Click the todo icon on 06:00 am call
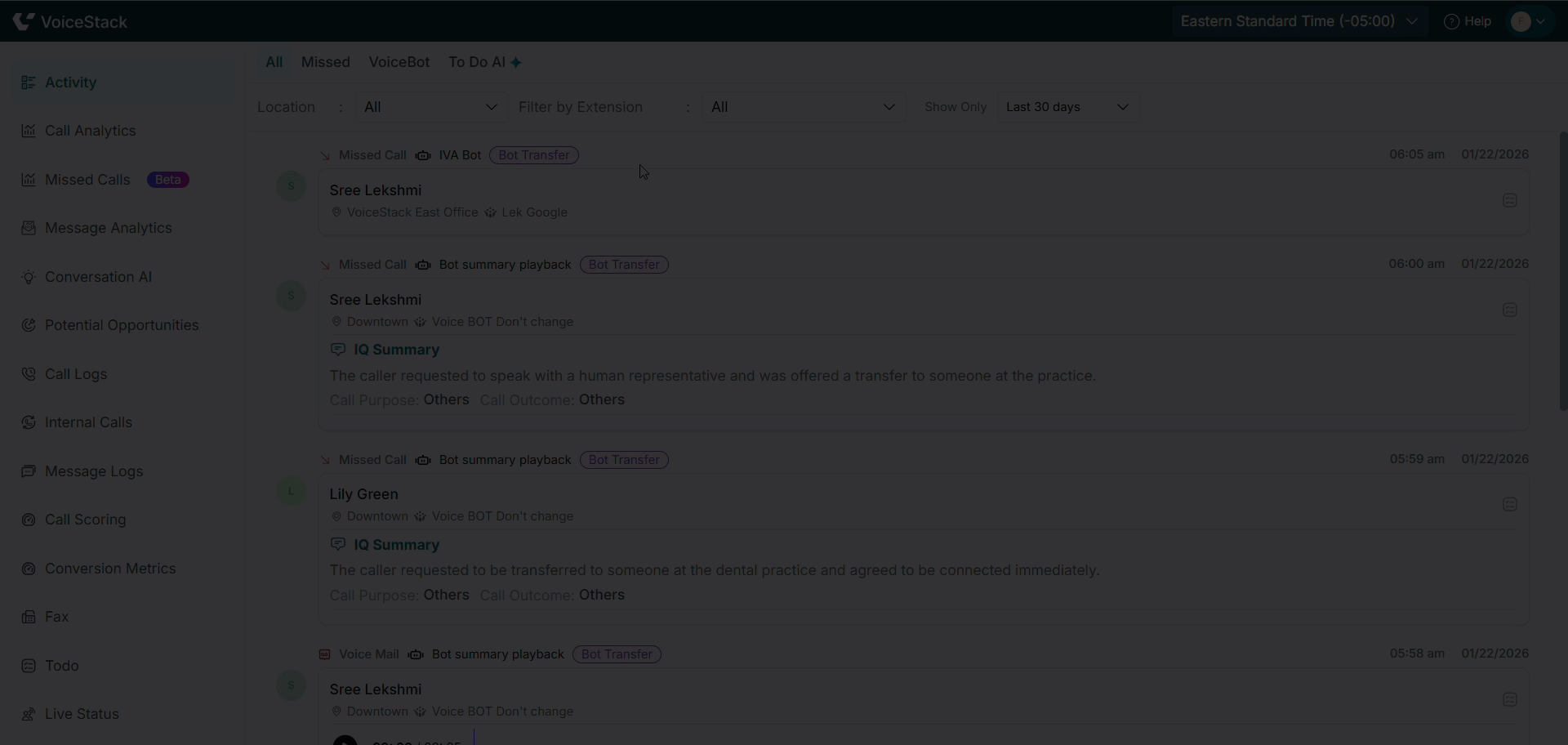Viewport: 1568px width, 745px height. click(1510, 310)
